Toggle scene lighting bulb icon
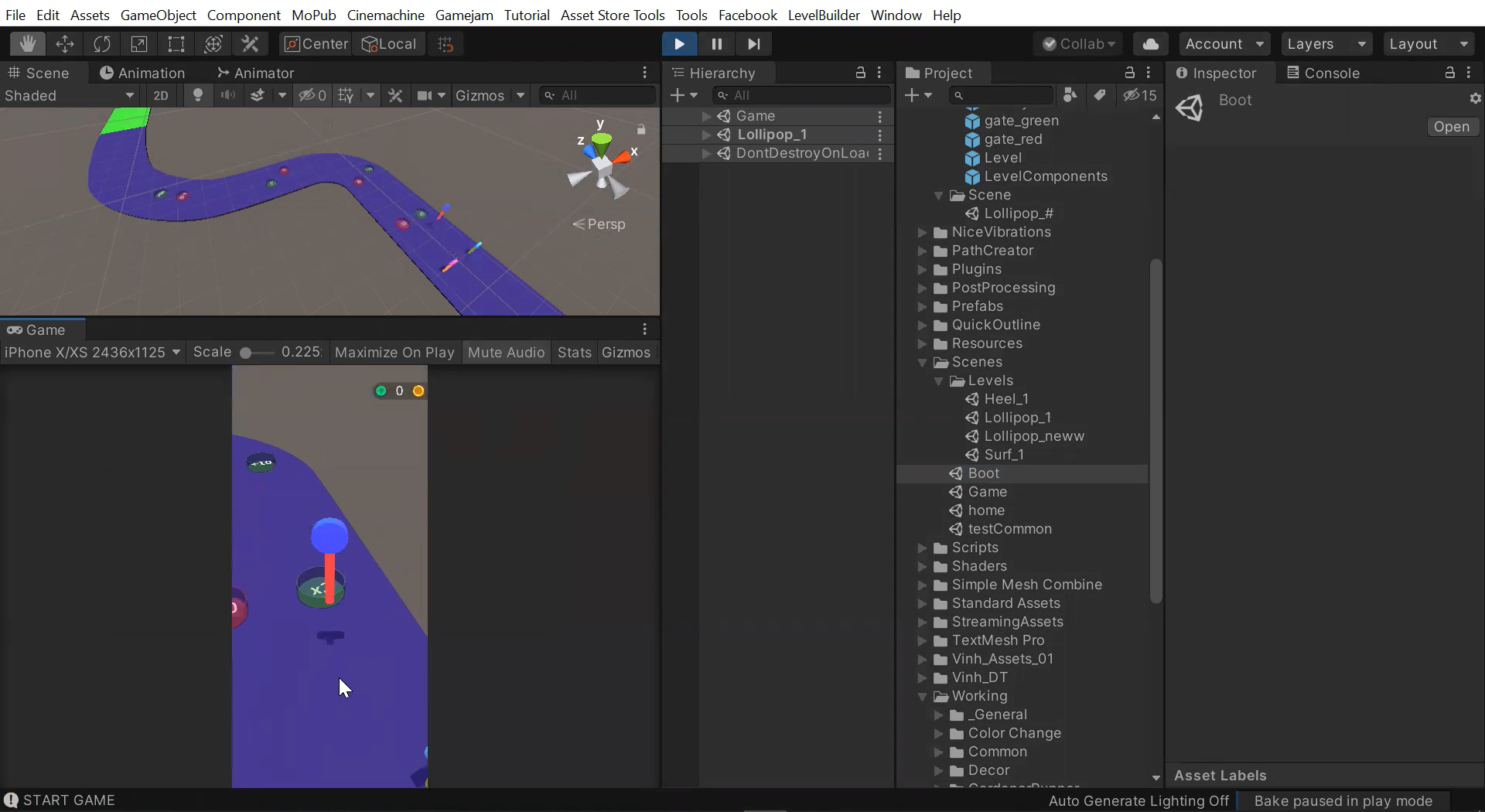The image size is (1485, 812). 198,95
